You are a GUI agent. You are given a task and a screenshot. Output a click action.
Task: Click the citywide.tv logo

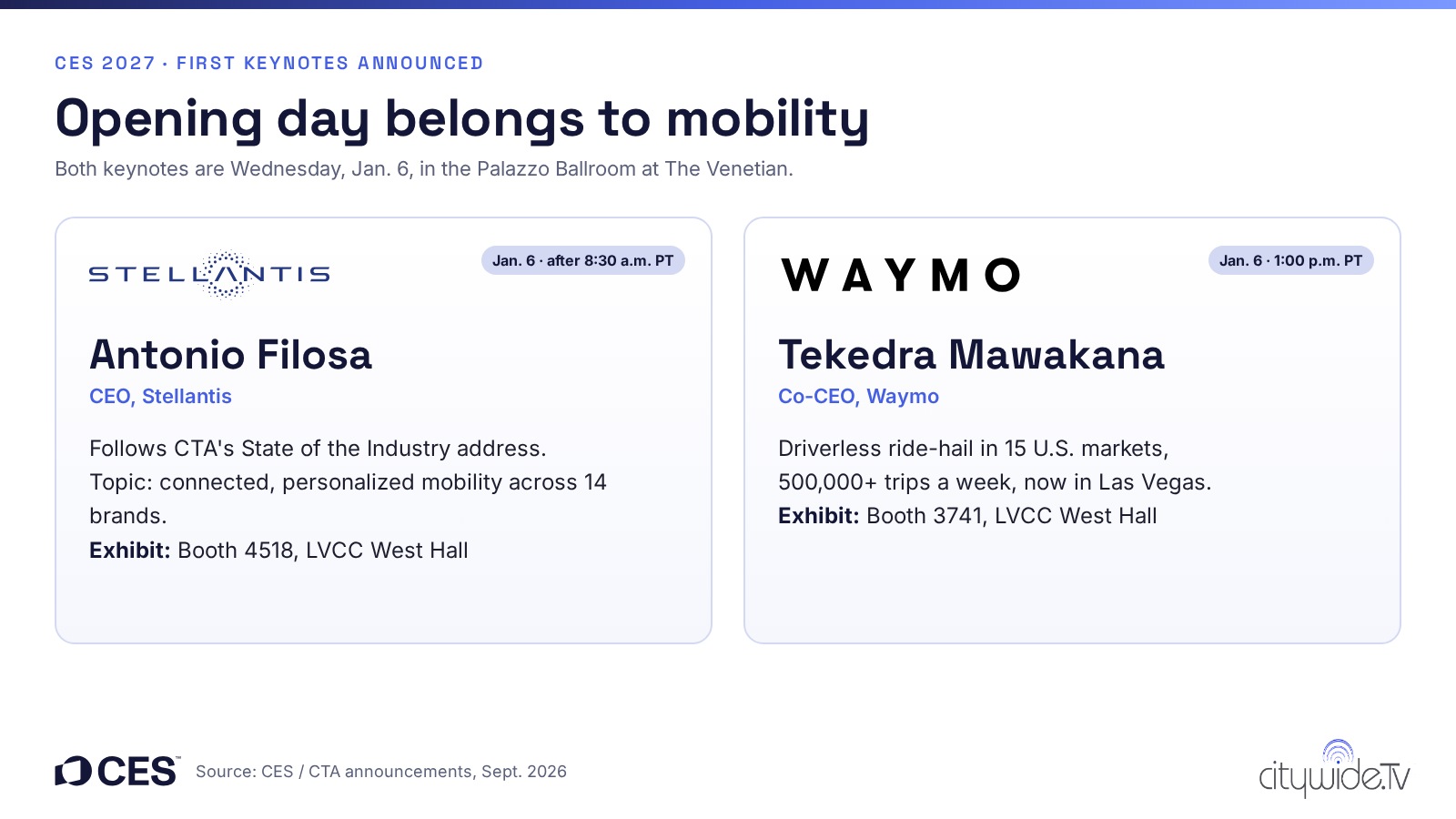pyautogui.click(x=1334, y=769)
